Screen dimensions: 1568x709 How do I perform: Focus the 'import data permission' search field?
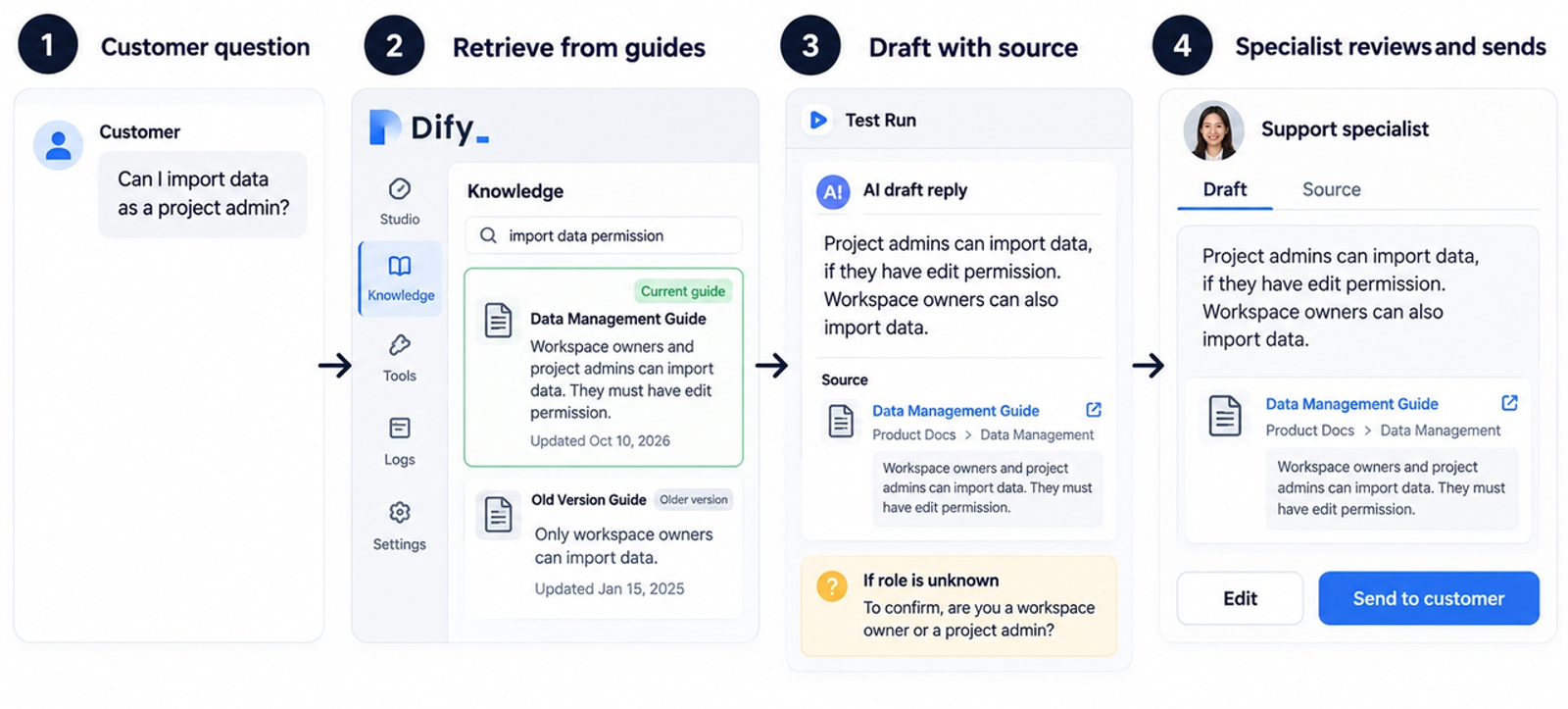coord(604,235)
